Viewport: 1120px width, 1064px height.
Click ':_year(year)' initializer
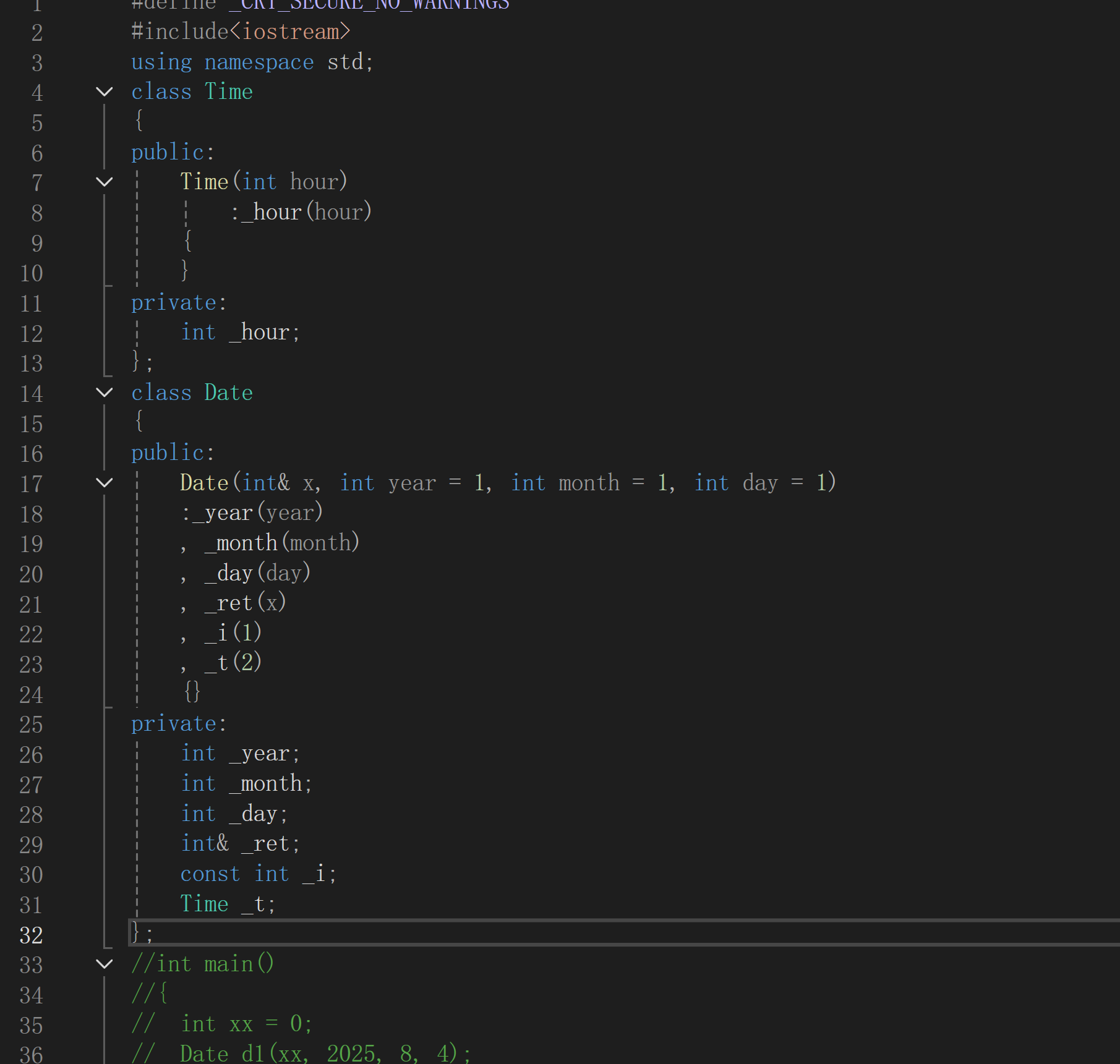click(x=252, y=513)
